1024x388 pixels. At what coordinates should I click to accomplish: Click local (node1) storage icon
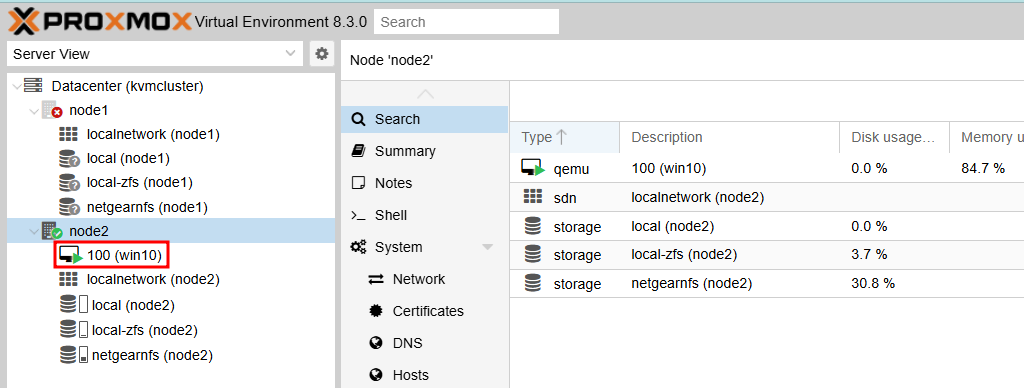point(69,159)
